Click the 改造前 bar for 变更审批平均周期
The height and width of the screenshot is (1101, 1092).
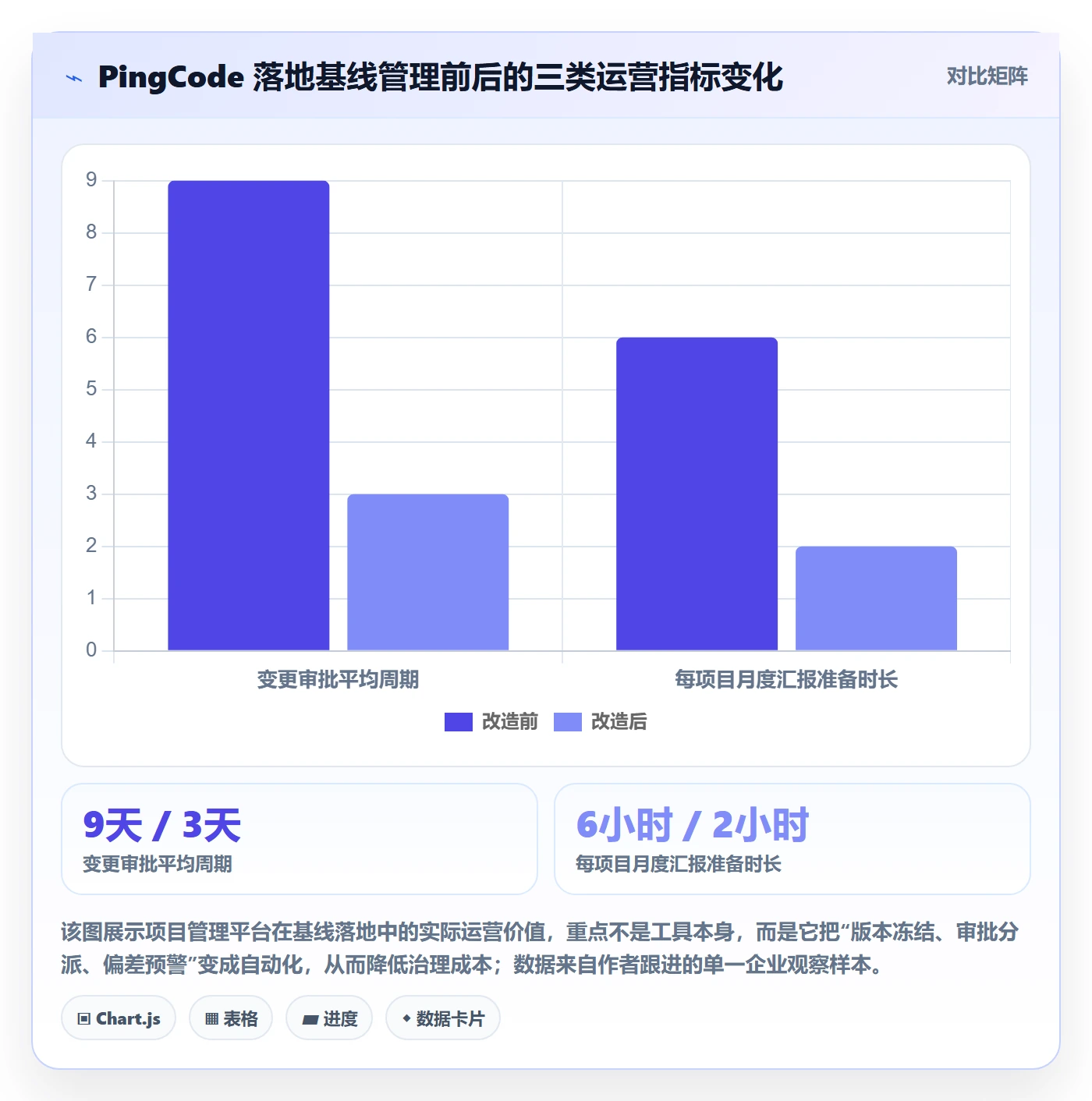249,416
